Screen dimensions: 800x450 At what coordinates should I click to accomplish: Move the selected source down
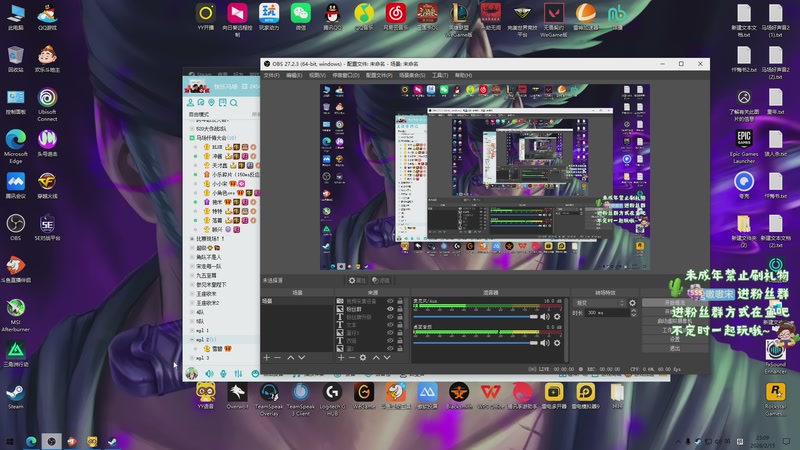coord(387,358)
